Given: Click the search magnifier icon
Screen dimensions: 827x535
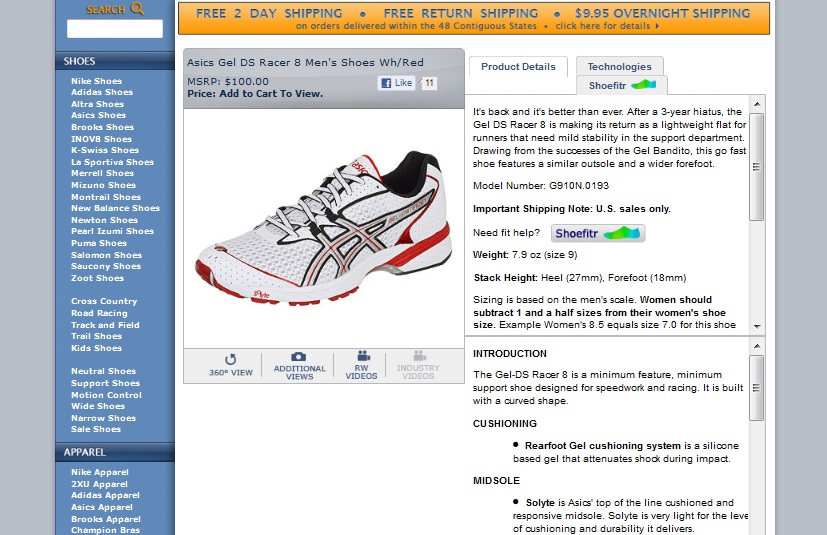Looking at the screenshot, I should pyautogui.click(x=137, y=8).
